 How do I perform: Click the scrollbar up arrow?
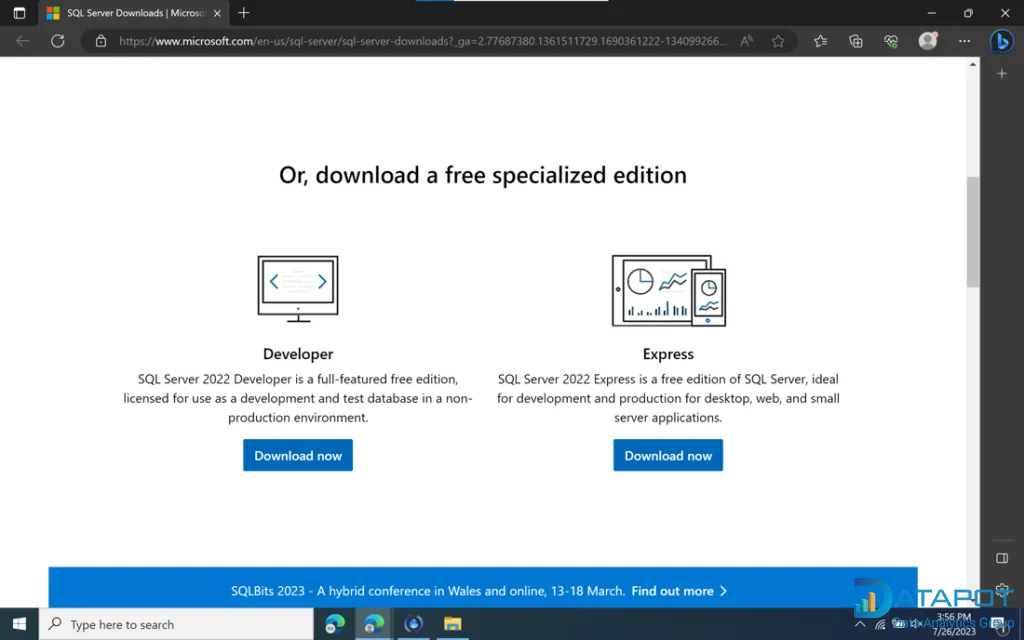972,64
